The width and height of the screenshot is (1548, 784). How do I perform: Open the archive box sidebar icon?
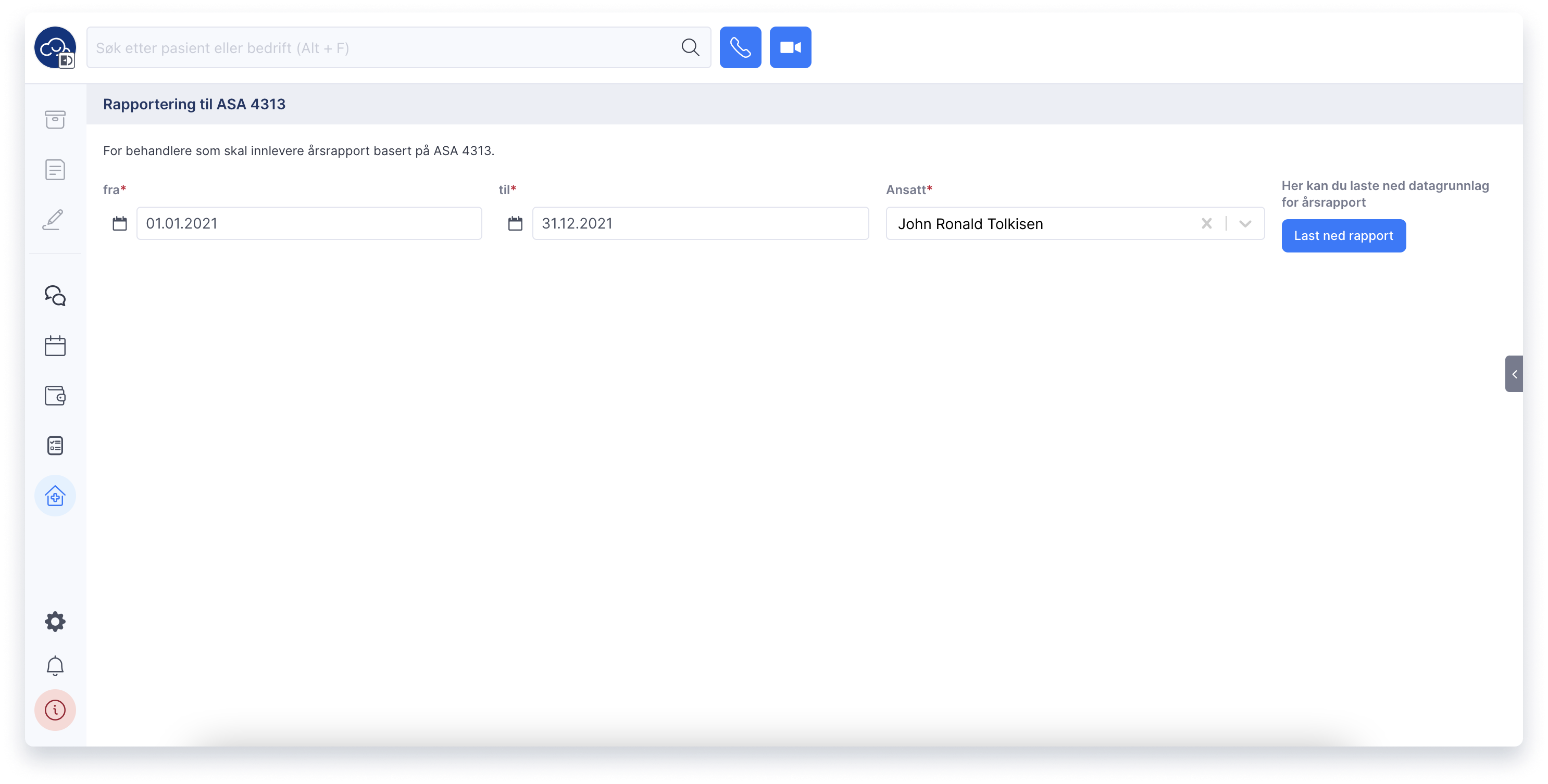55,119
